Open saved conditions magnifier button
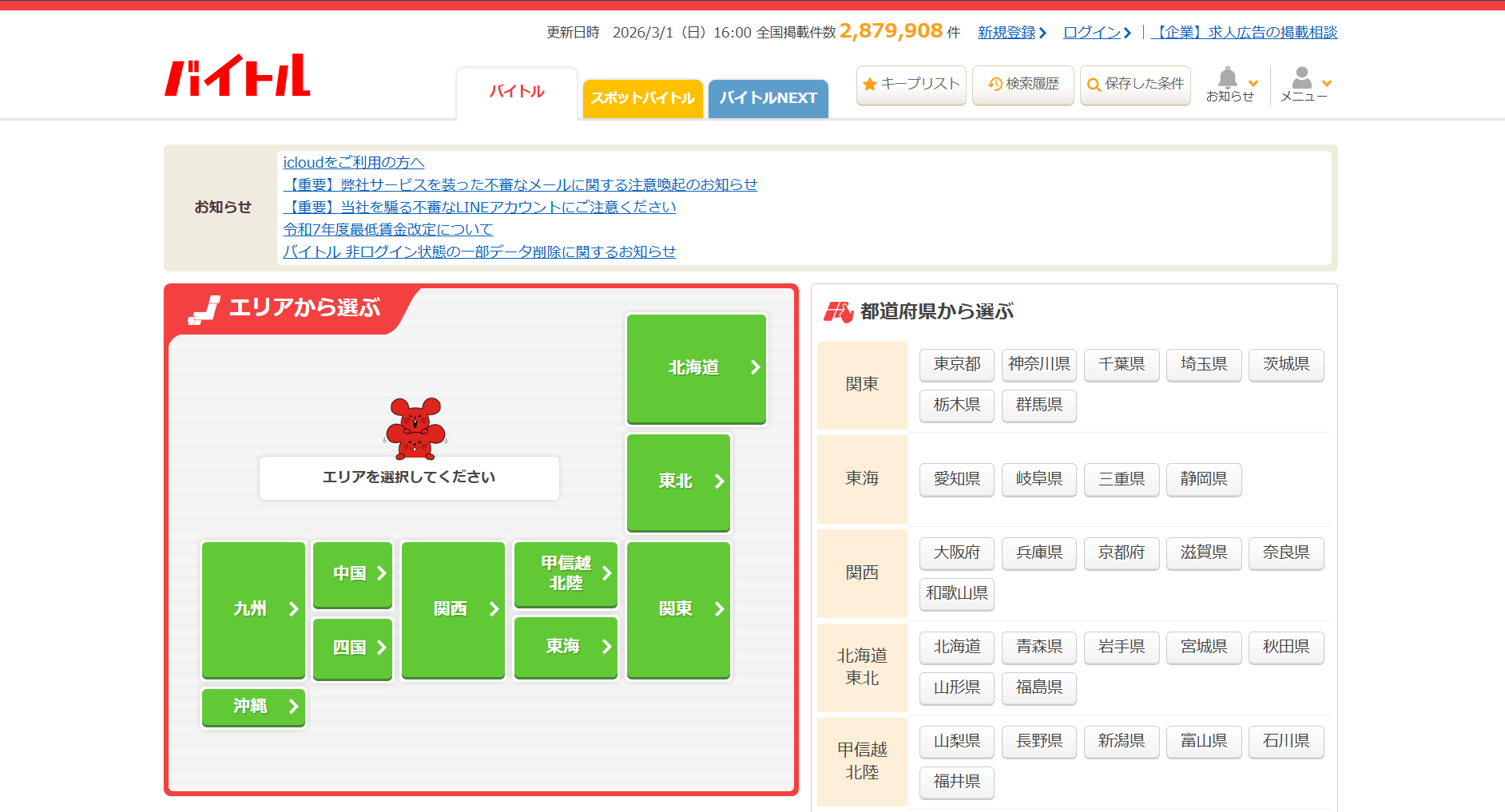This screenshot has width=1505, height=812. [x=1135, y=84]
